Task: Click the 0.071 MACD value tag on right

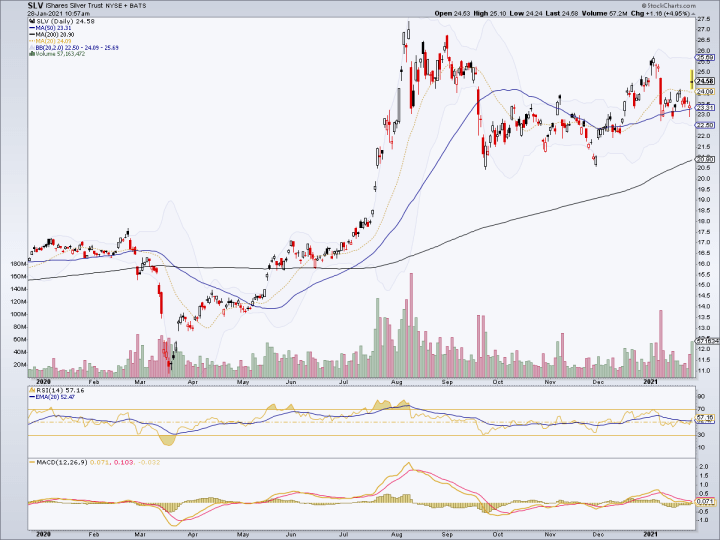Action: click(x=705, y=502)
